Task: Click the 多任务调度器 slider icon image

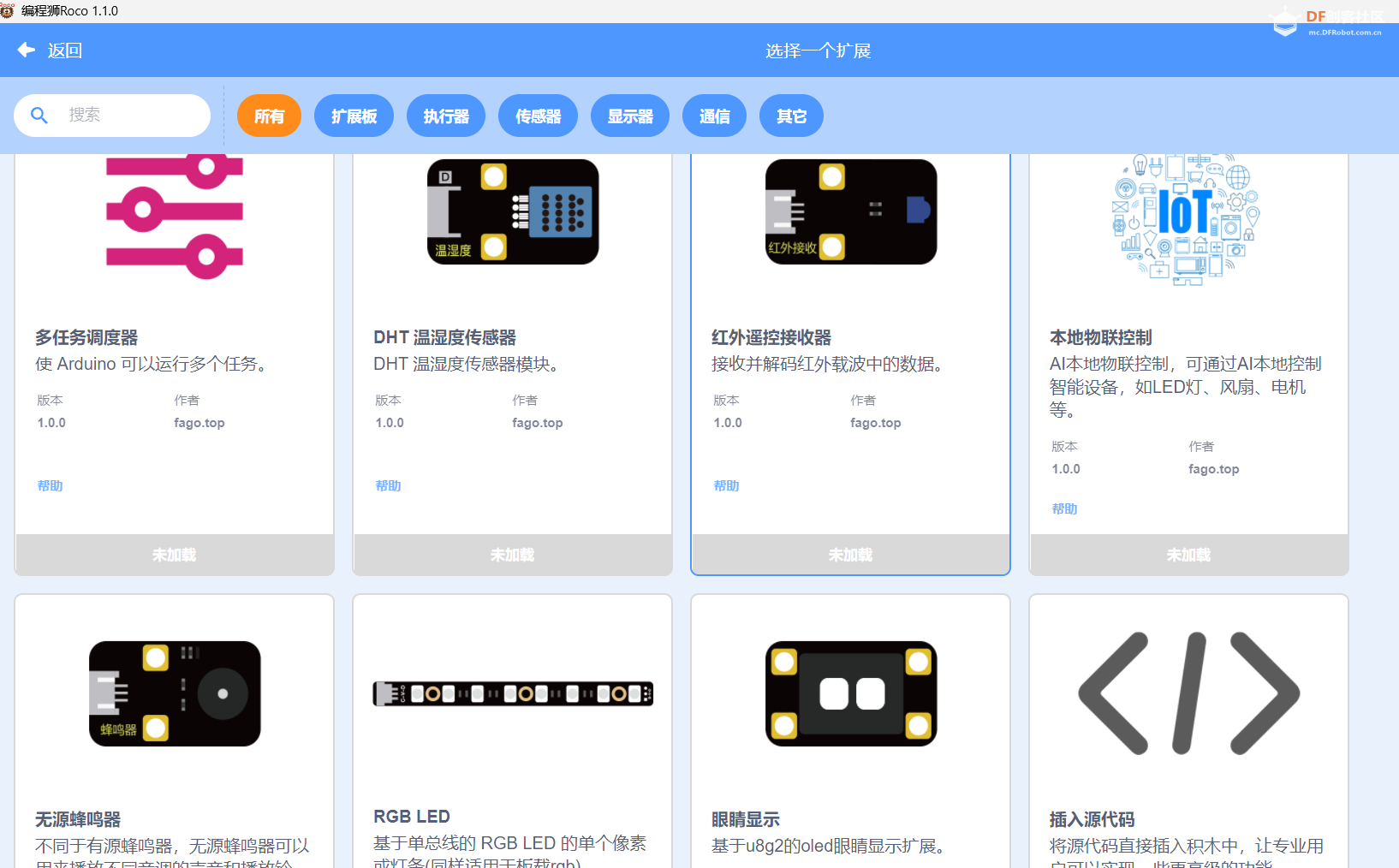Action: pos(175,216)
